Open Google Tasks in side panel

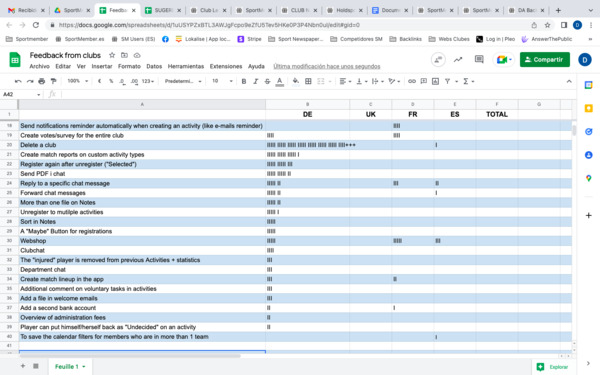click(589, 132)
